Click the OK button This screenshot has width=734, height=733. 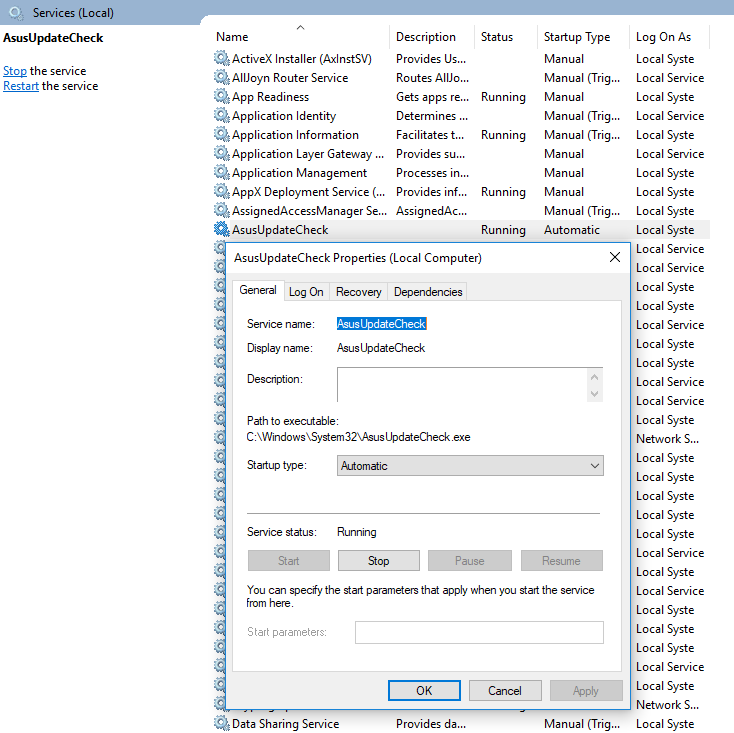pyautogui.click(x=424, y=690)
